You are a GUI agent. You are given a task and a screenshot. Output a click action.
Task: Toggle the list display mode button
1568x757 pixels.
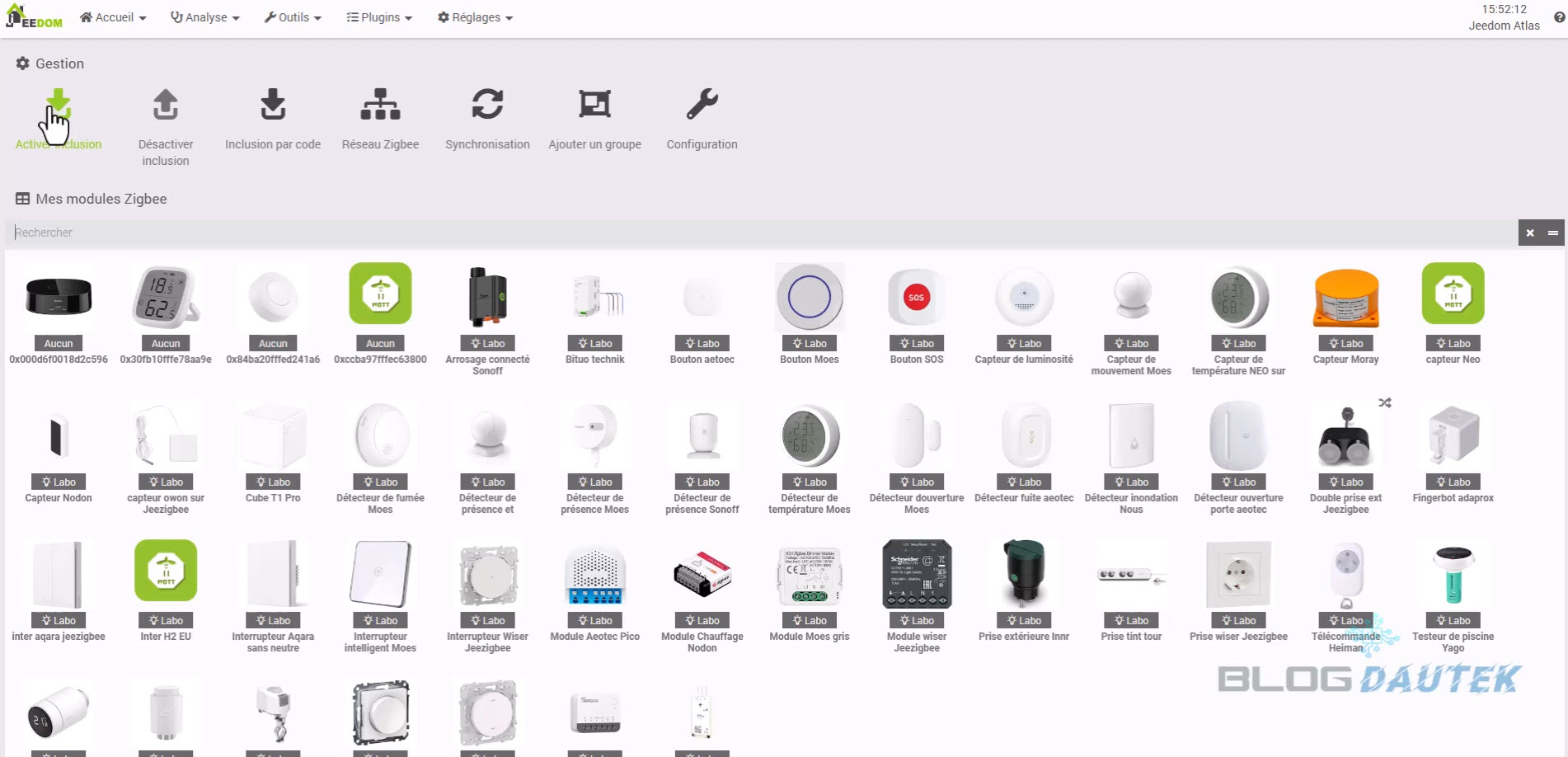(x=1553, y=233)
